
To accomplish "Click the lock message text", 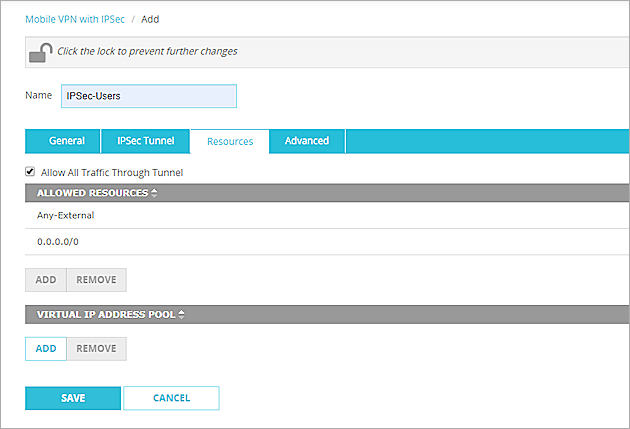I will tap(146, 51).
